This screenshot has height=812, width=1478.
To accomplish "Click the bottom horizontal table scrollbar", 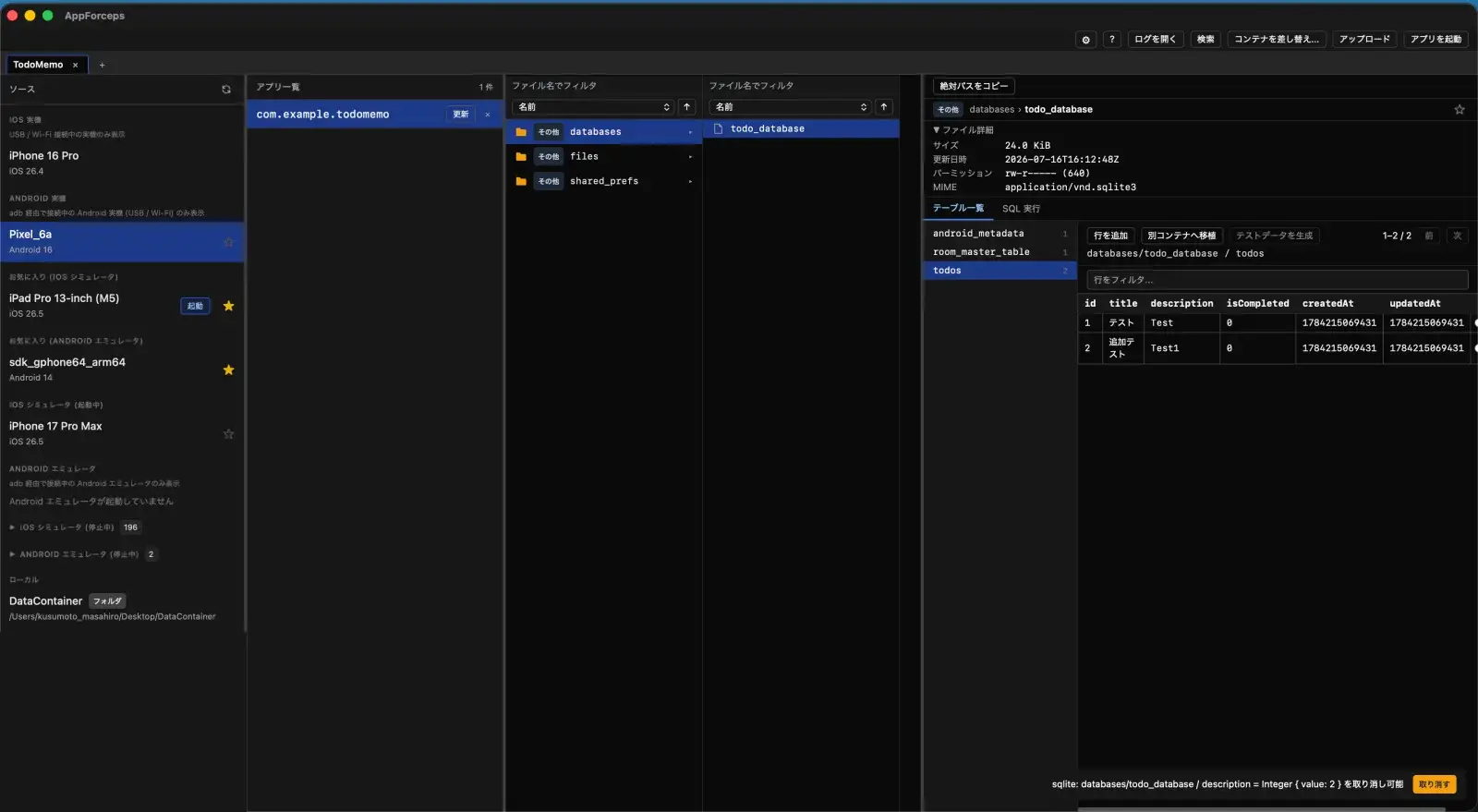I will [1261, 809].
